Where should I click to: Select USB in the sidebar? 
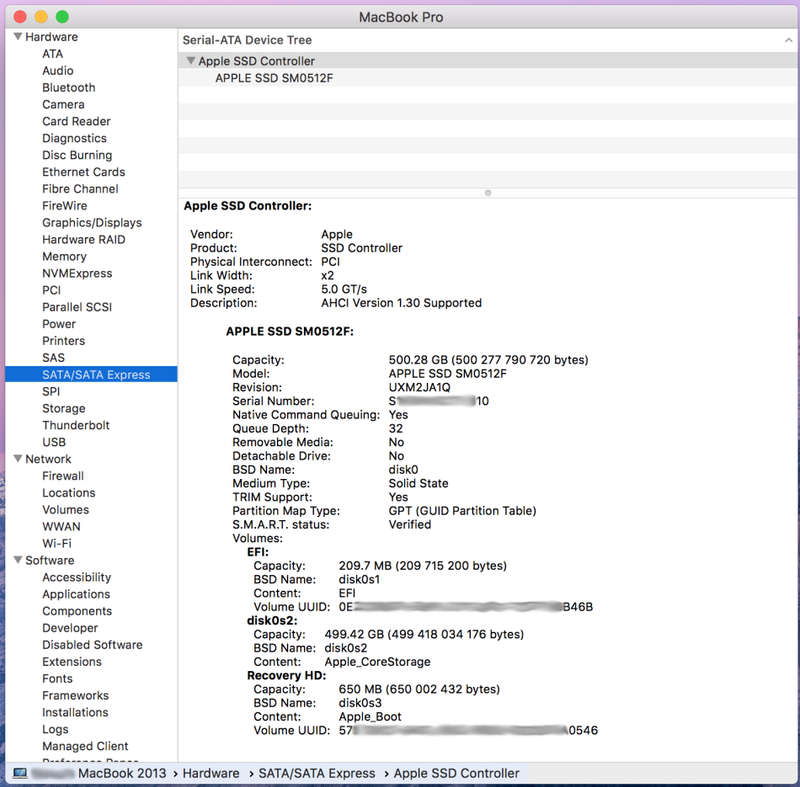pyautogui.click(x=54, y=442)
